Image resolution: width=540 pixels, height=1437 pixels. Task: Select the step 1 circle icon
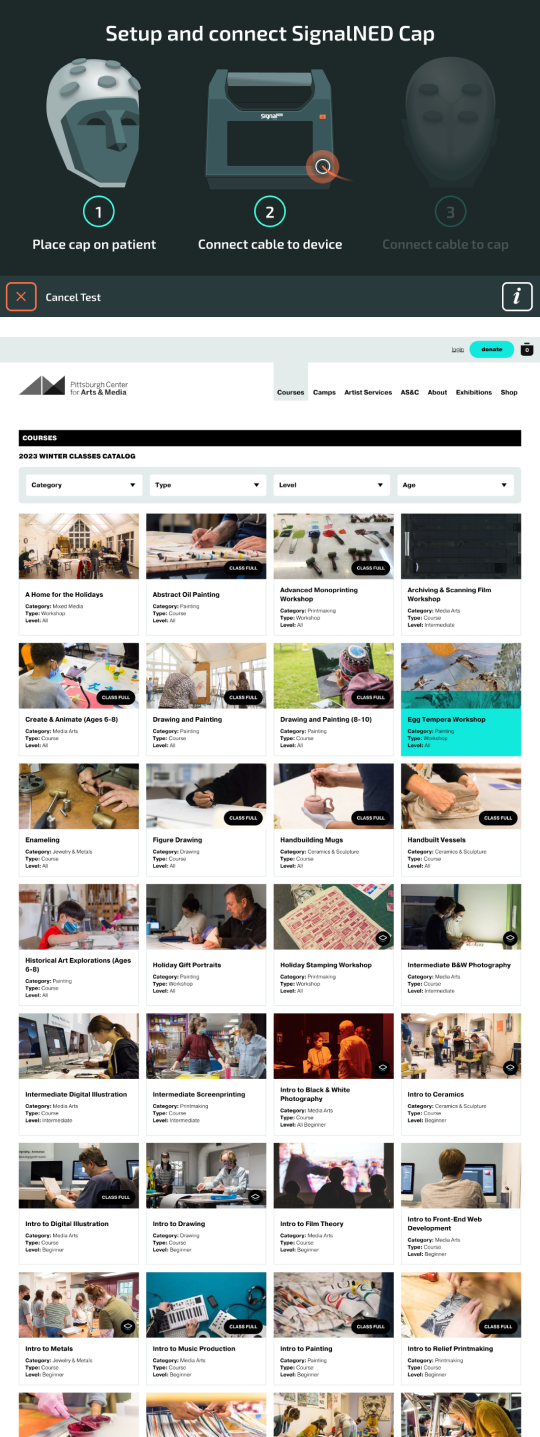pyautogui.click(x=98, y=212)
